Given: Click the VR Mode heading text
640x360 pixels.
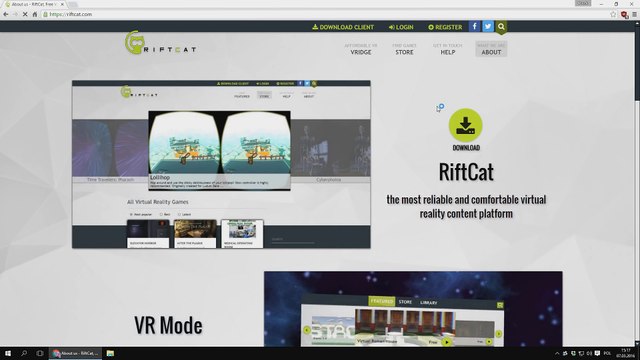Looking at the screenshot, I should (x=168, y=325).
